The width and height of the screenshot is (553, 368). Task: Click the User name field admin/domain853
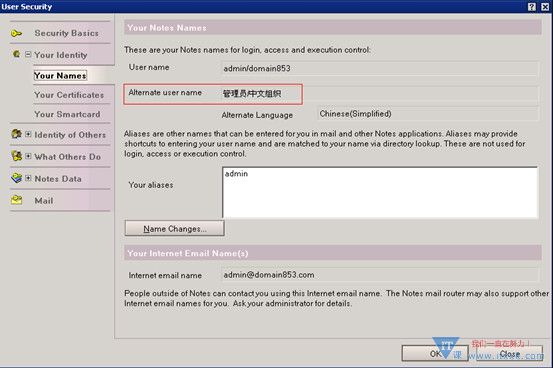(380, 68)
